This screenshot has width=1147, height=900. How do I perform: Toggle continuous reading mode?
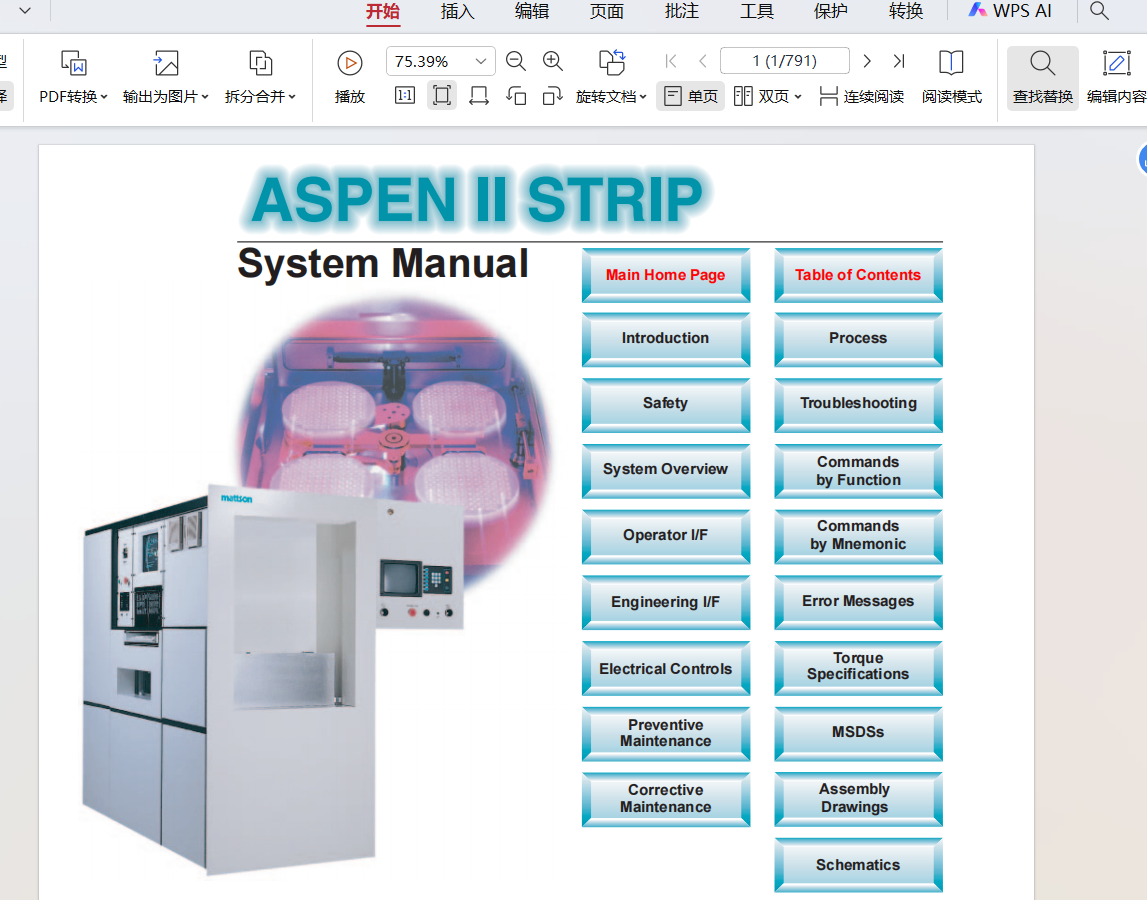pyautogui.click(x=862, y=96)
